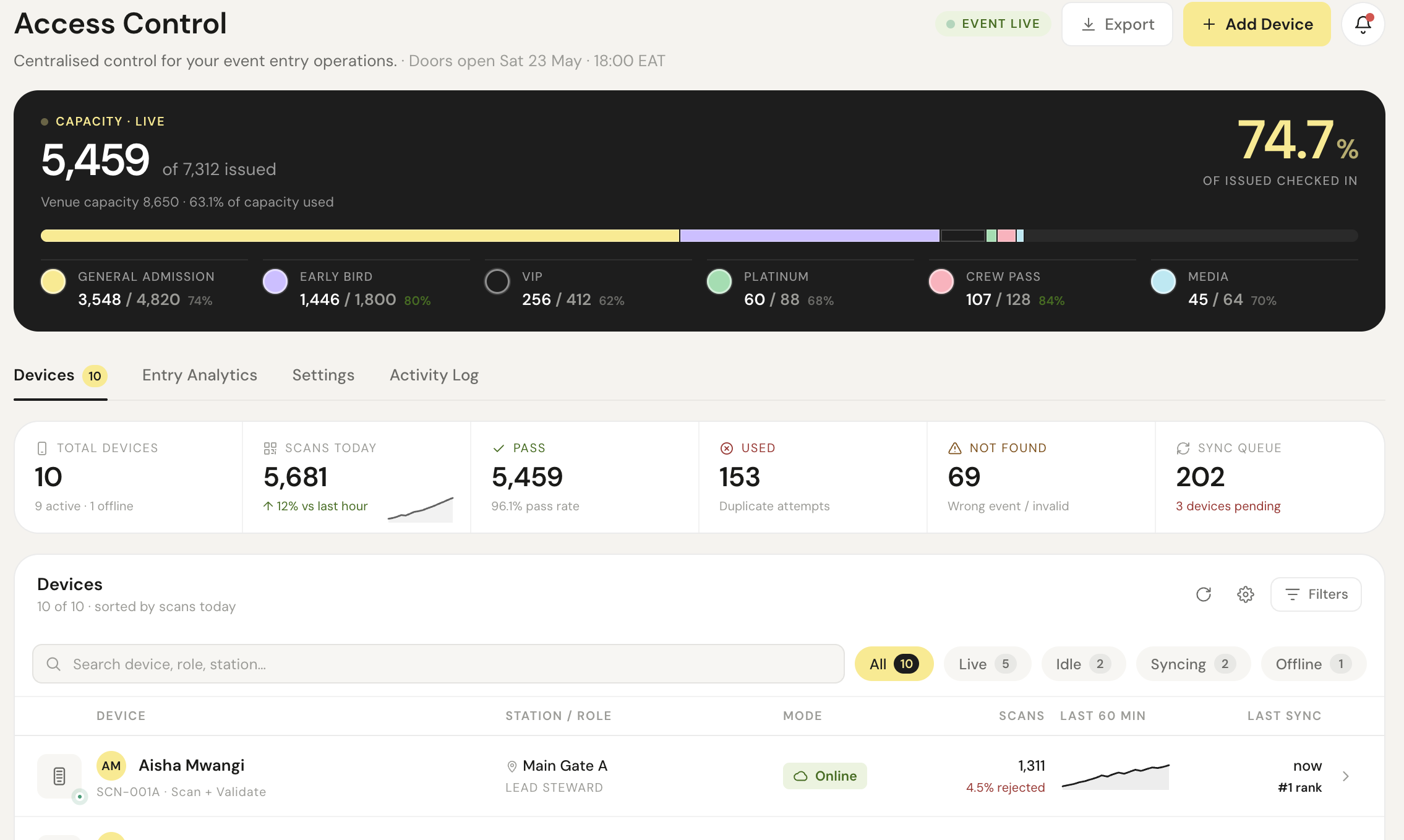Click the Sync Queue arrows icon

coord(1183,448)
